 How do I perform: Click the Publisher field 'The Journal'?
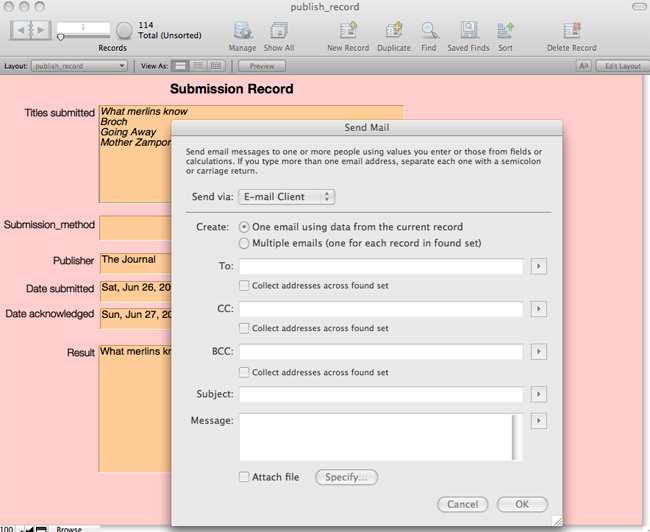pyautogui.click(x=136, y=263)
